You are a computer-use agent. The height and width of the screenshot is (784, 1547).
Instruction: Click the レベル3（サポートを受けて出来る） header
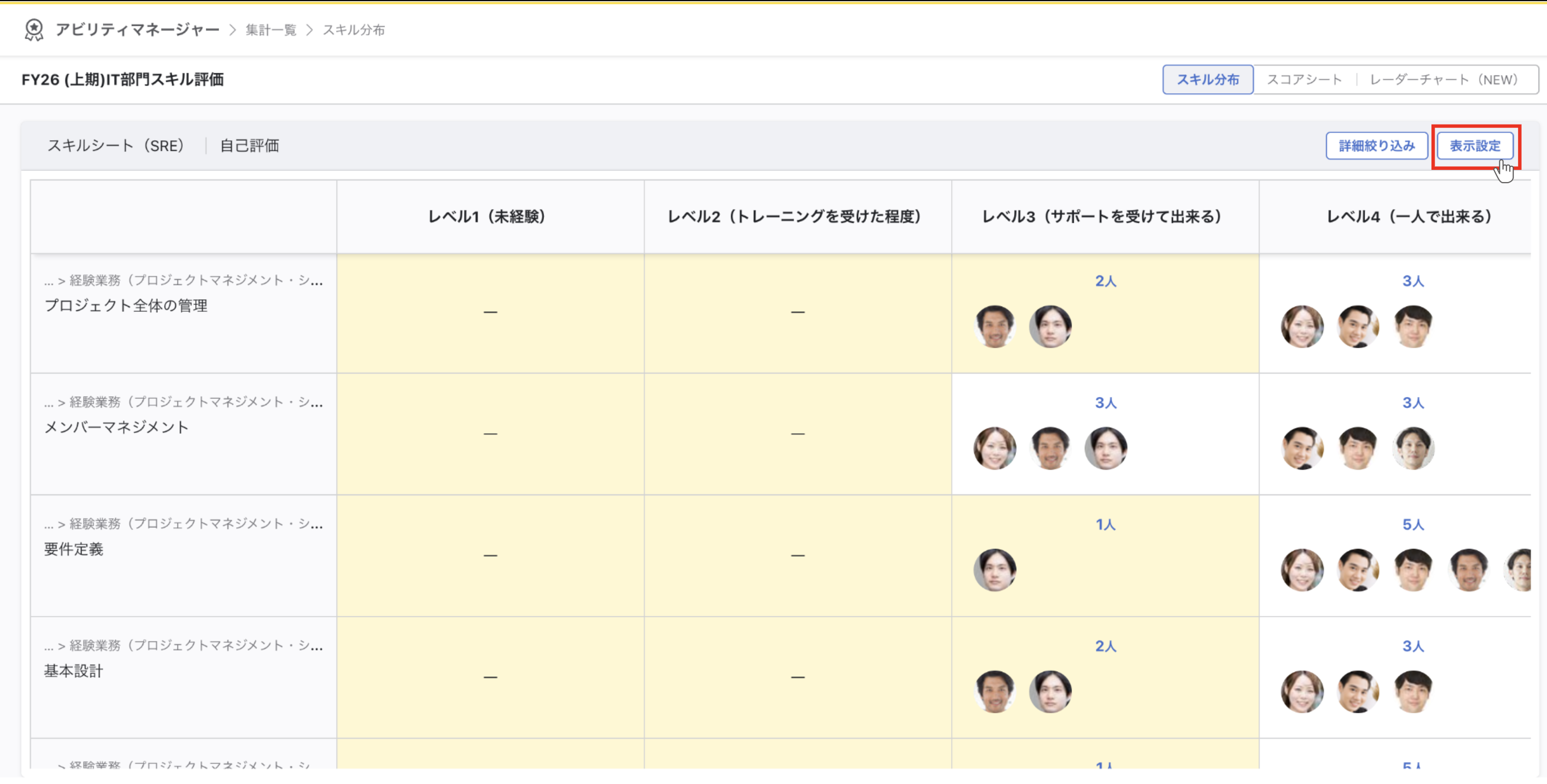click(1105, 217)
